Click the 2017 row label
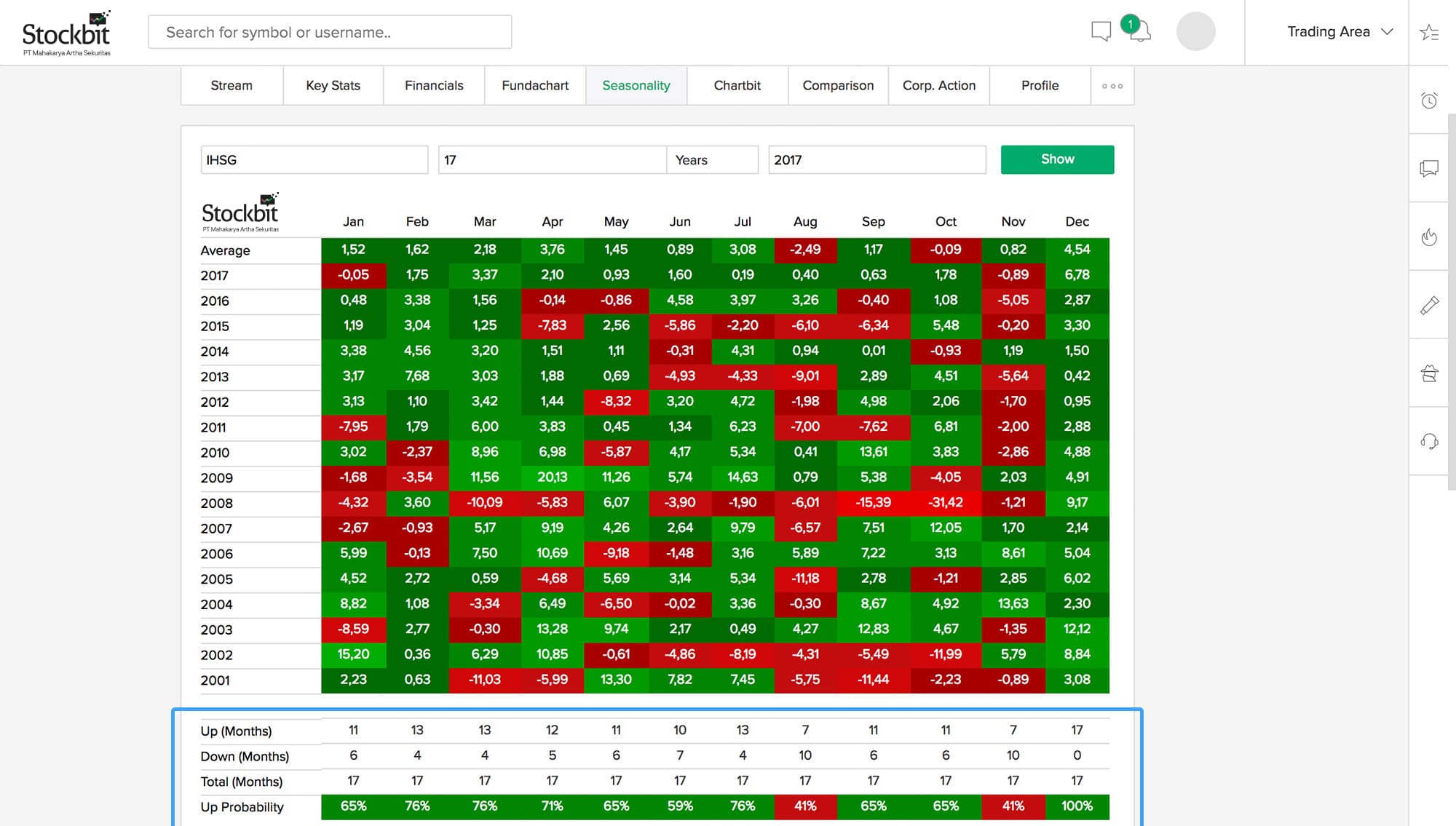This screenshot has width=1456, height=826. 214,276
